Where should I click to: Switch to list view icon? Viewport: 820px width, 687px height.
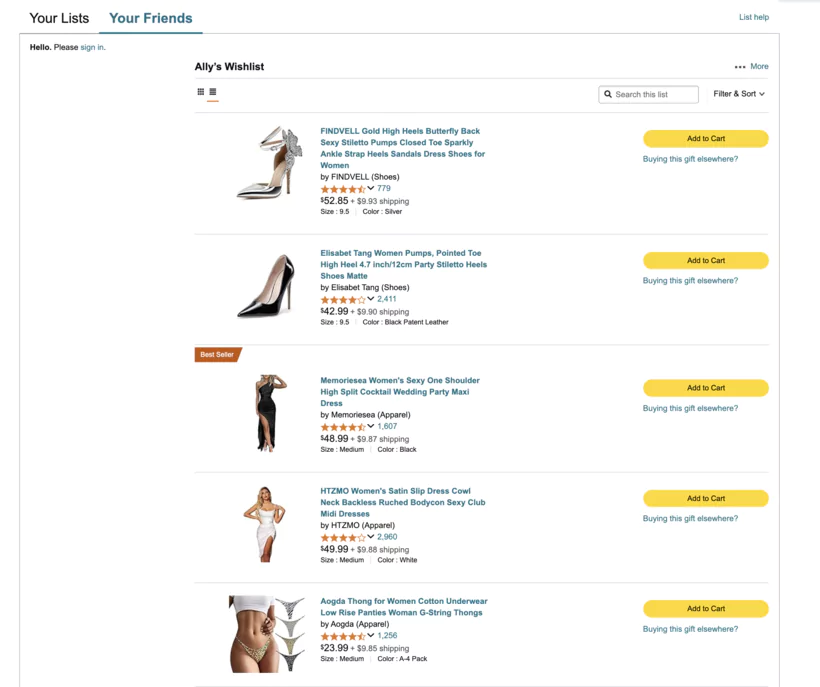(x=213, y=92)
